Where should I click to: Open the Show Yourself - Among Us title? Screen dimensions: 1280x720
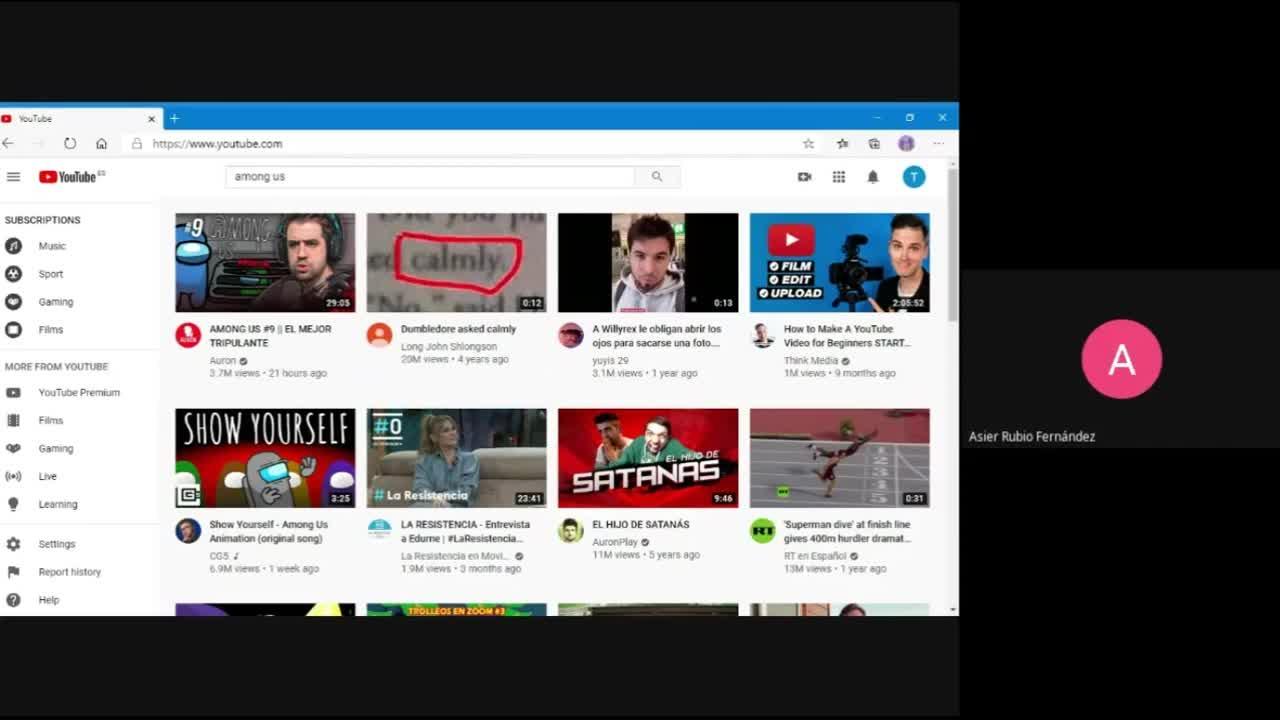point(269,531)
